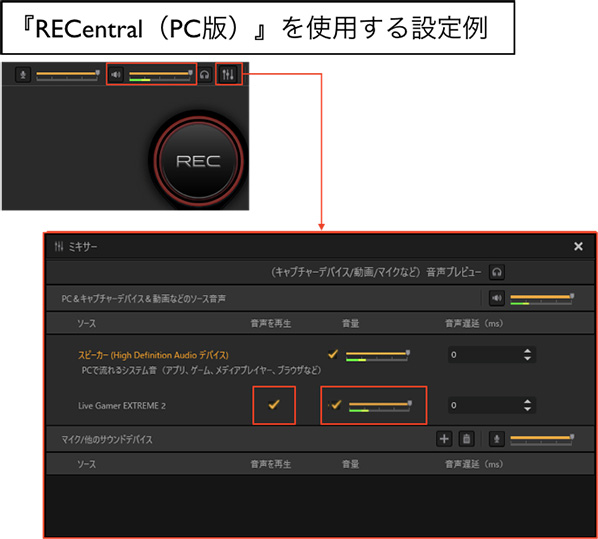Open the mixer settings icon in top toolbar
The image size is (598, 539).
228,74
